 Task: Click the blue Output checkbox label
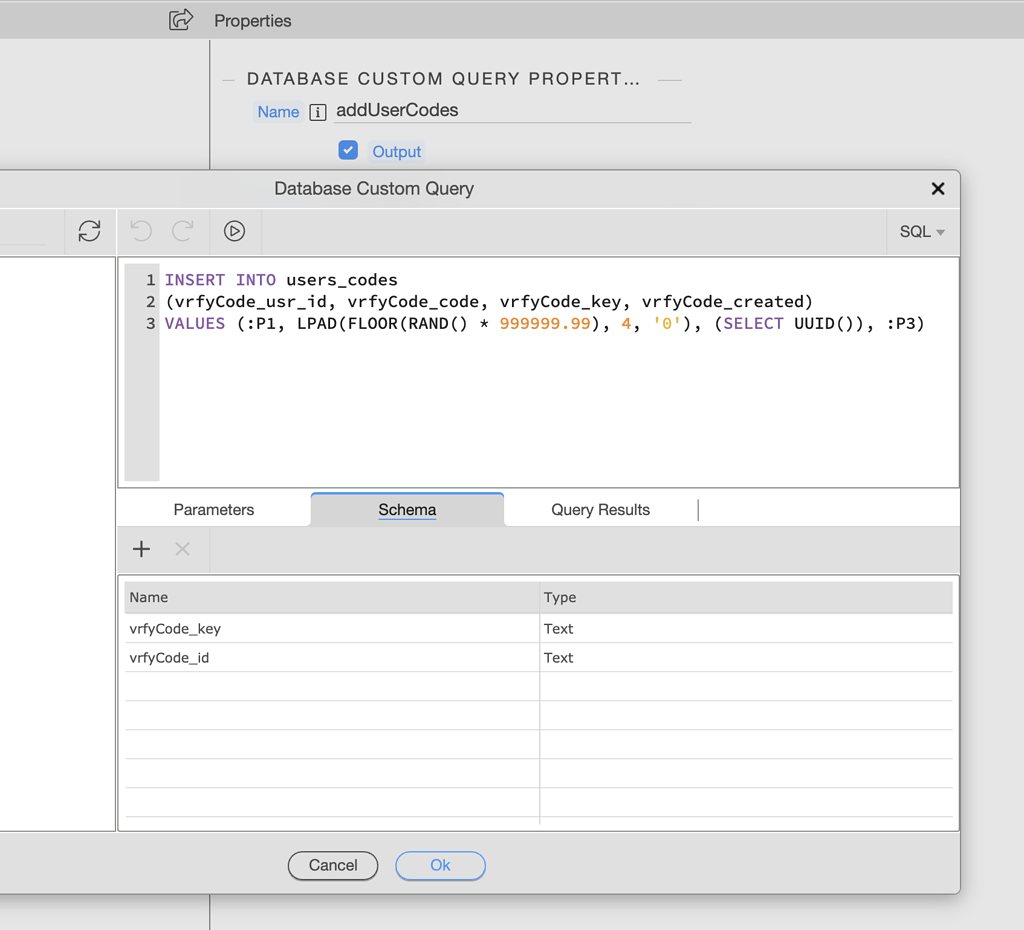point(398,150)
